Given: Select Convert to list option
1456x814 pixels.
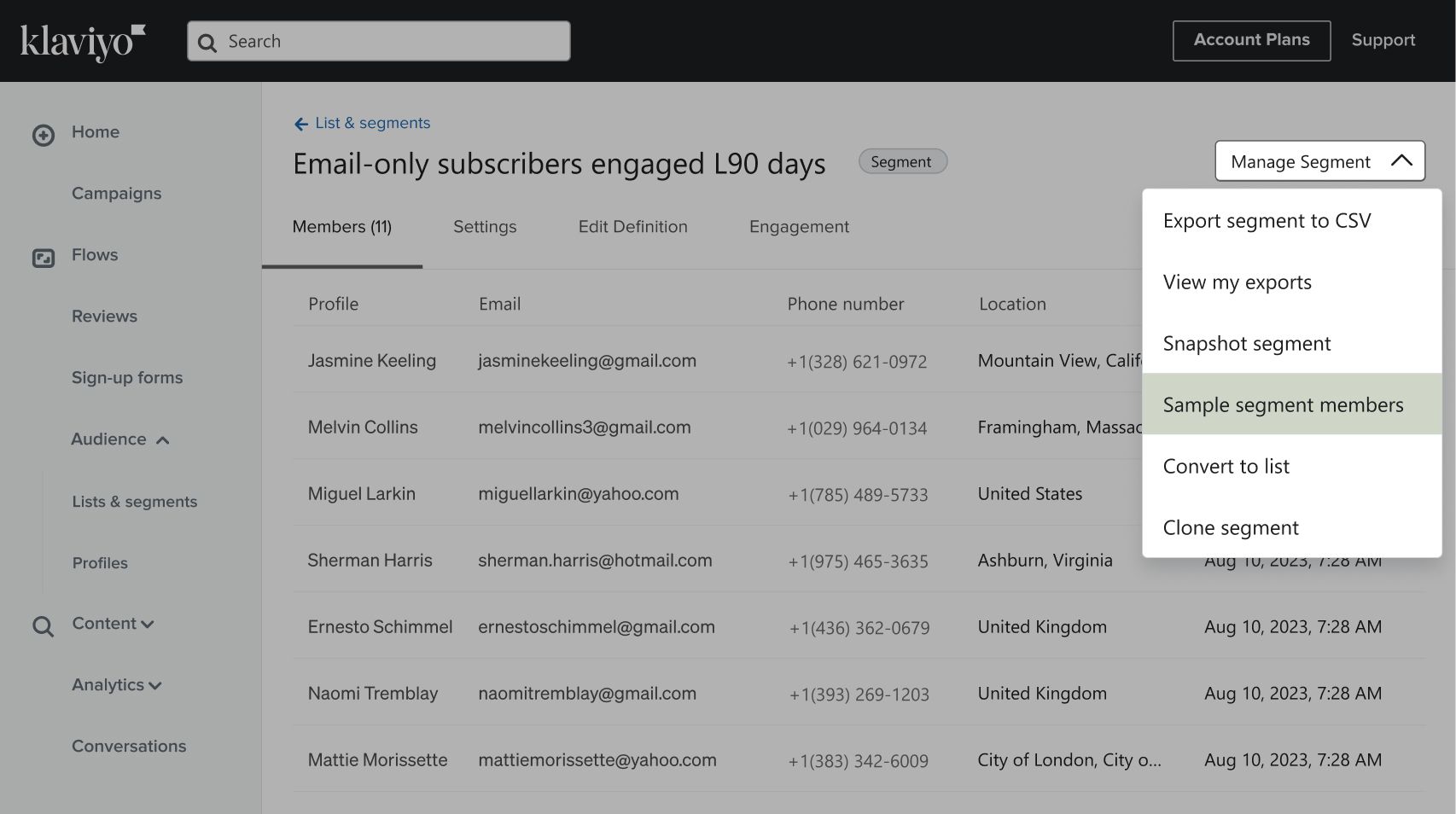Looking at the screenshot, I should [1226, 467].
